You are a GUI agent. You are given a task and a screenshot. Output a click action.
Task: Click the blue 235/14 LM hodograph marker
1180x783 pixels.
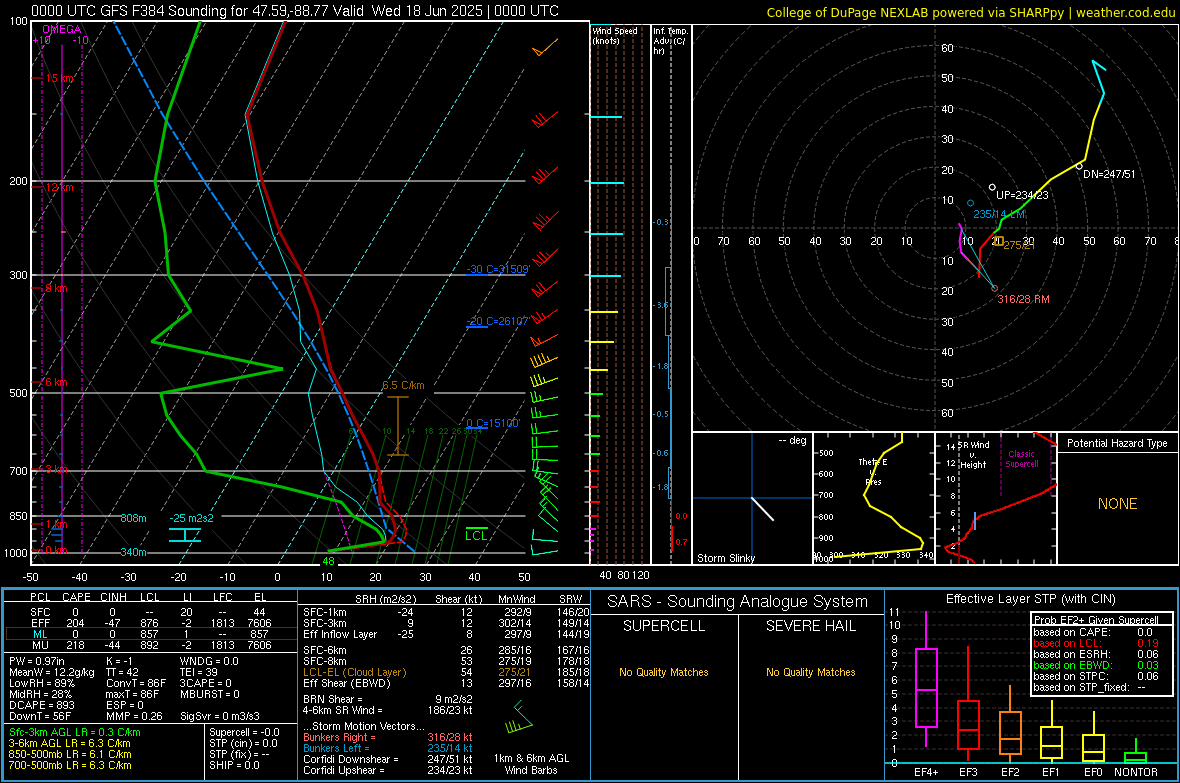click(x=971, y=203)
